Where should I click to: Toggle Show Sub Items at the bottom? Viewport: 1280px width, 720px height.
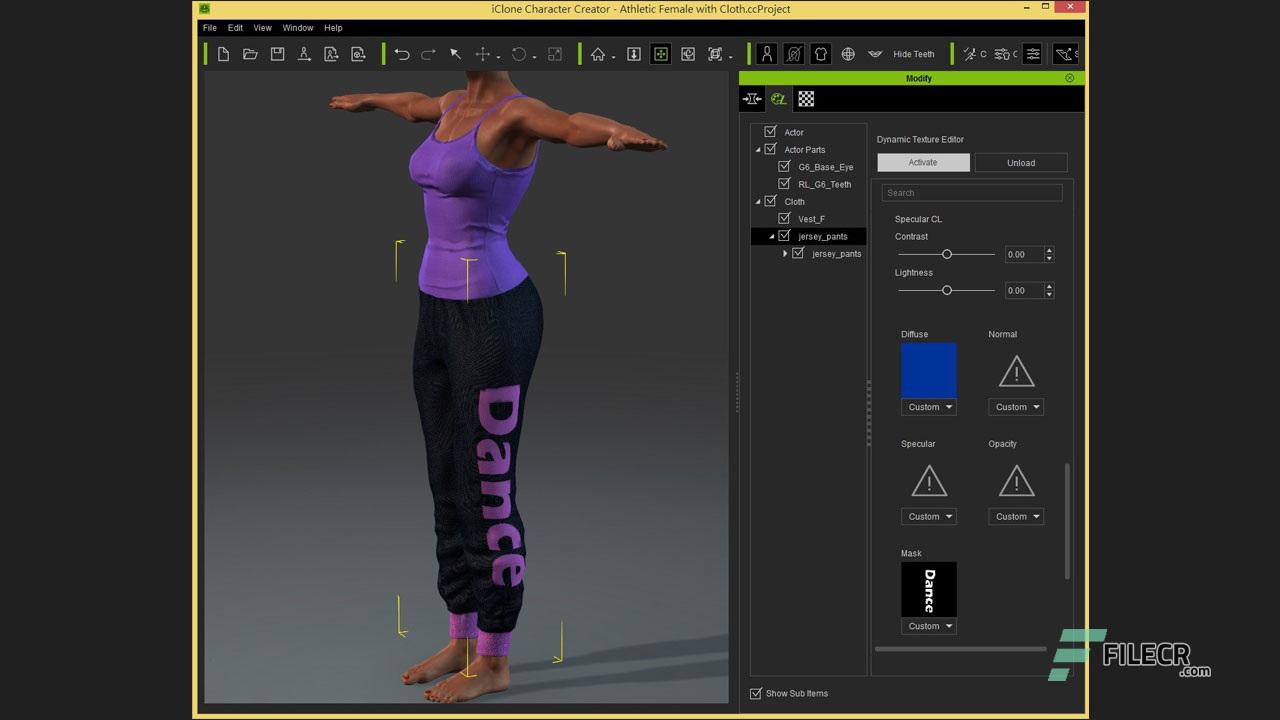757,693
